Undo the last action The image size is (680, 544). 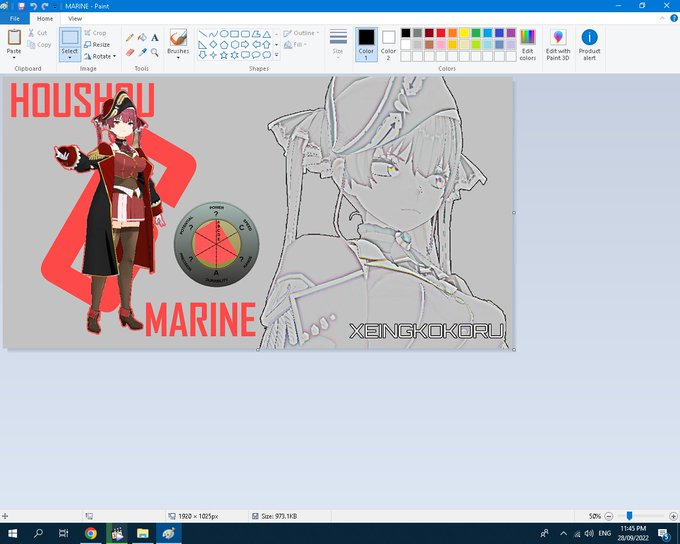(x=33, y=6)
